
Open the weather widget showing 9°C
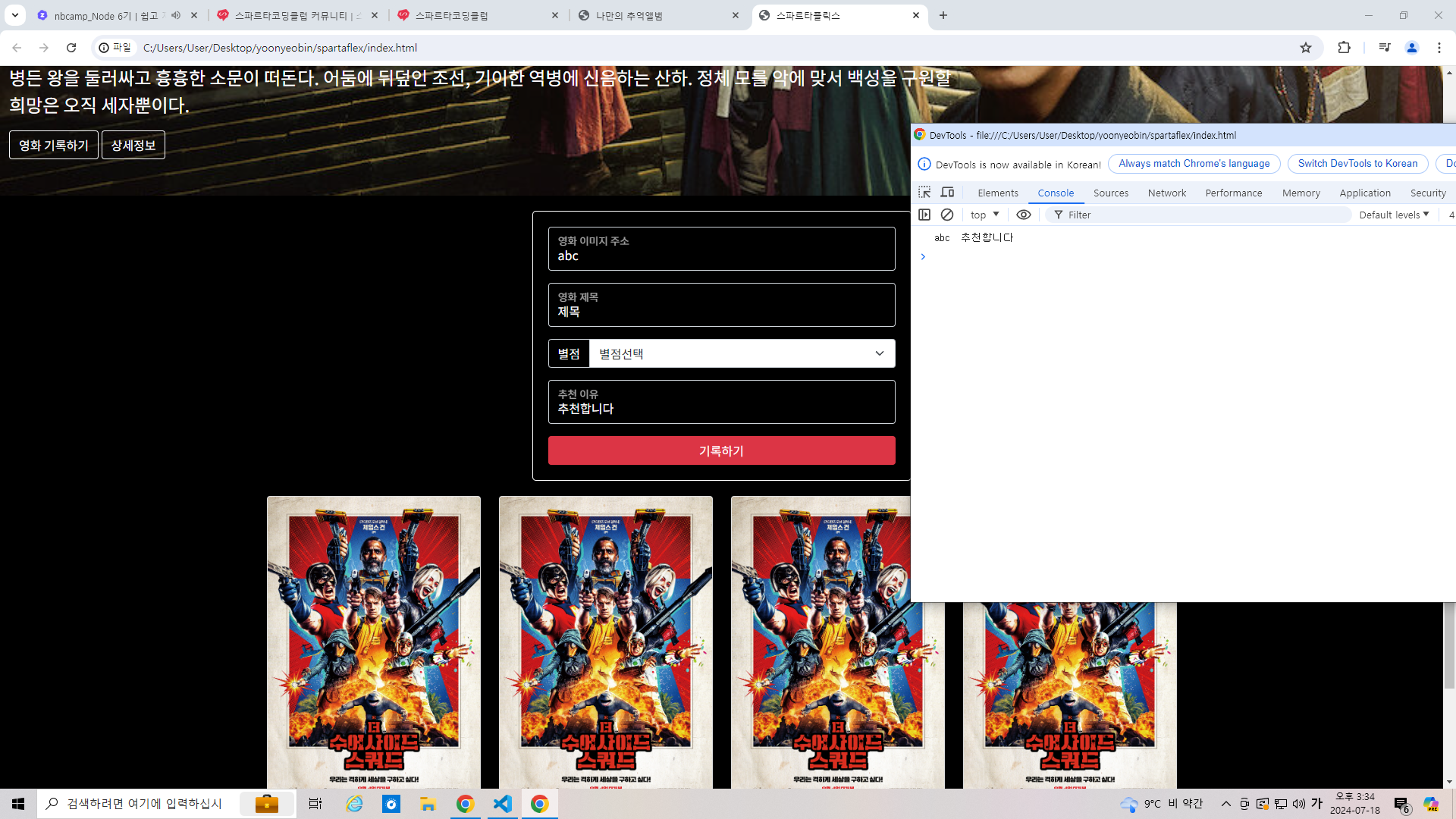coord(1162,804)
